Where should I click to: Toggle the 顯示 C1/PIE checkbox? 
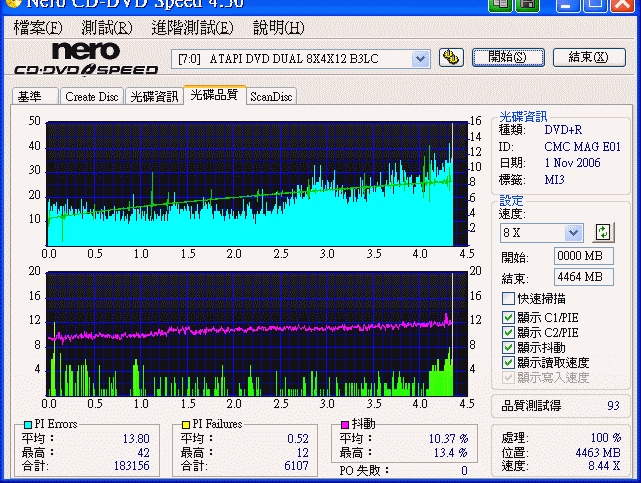(x=508, y=318)
